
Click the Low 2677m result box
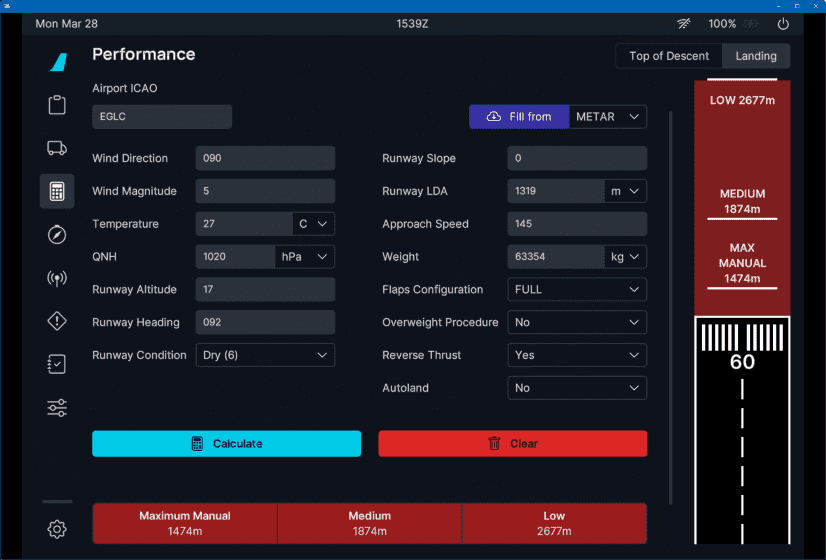554,523
